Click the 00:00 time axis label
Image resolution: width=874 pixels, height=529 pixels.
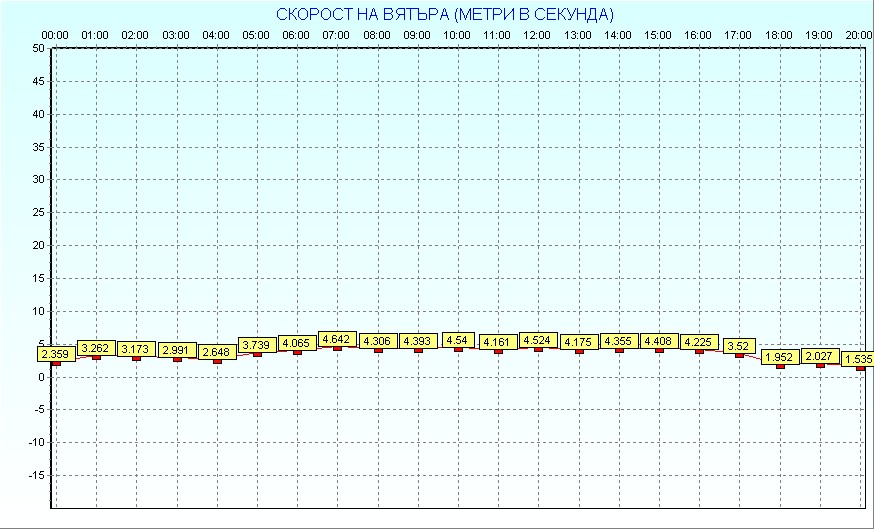[55, 35]
